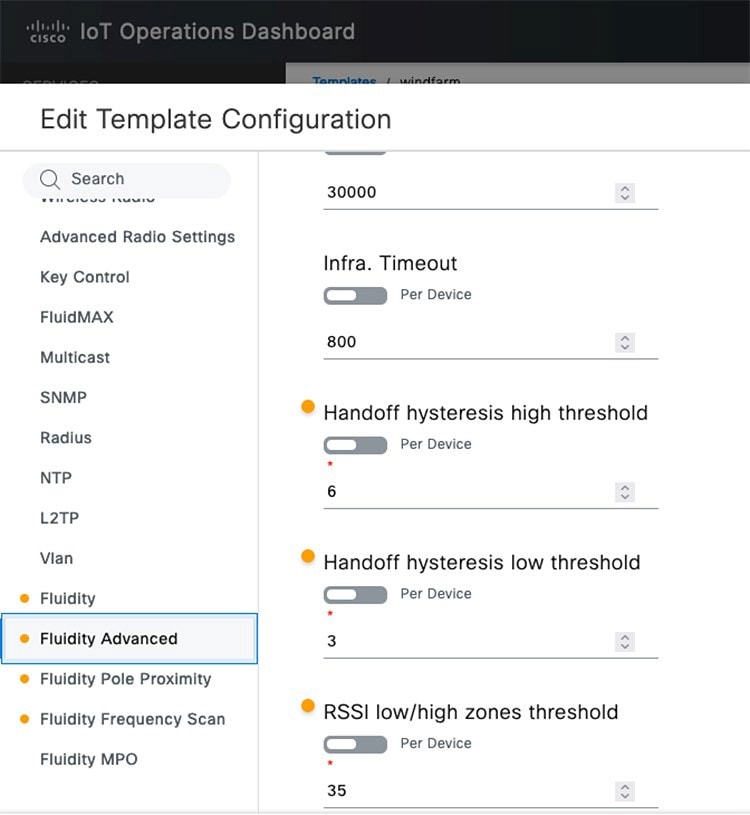Click the orange modified indicator beside Fluidity
750x815 pixels.
[x=23, y=598]
